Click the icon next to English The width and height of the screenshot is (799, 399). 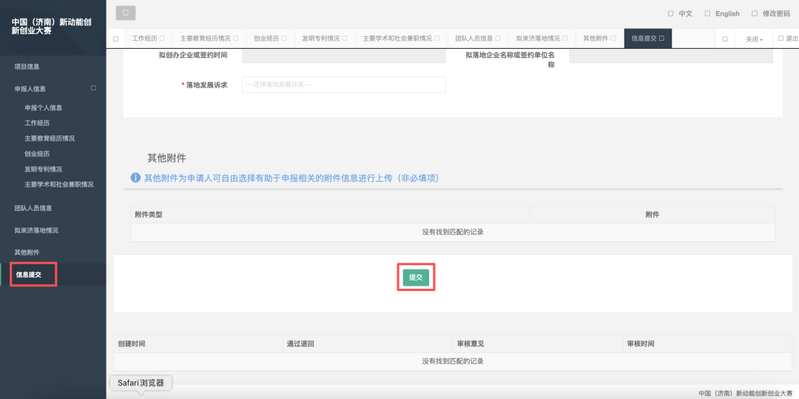707,14
